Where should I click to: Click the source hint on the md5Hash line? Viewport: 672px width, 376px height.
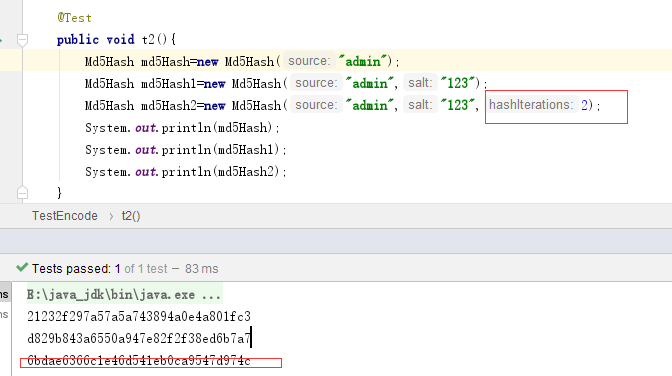309,61
